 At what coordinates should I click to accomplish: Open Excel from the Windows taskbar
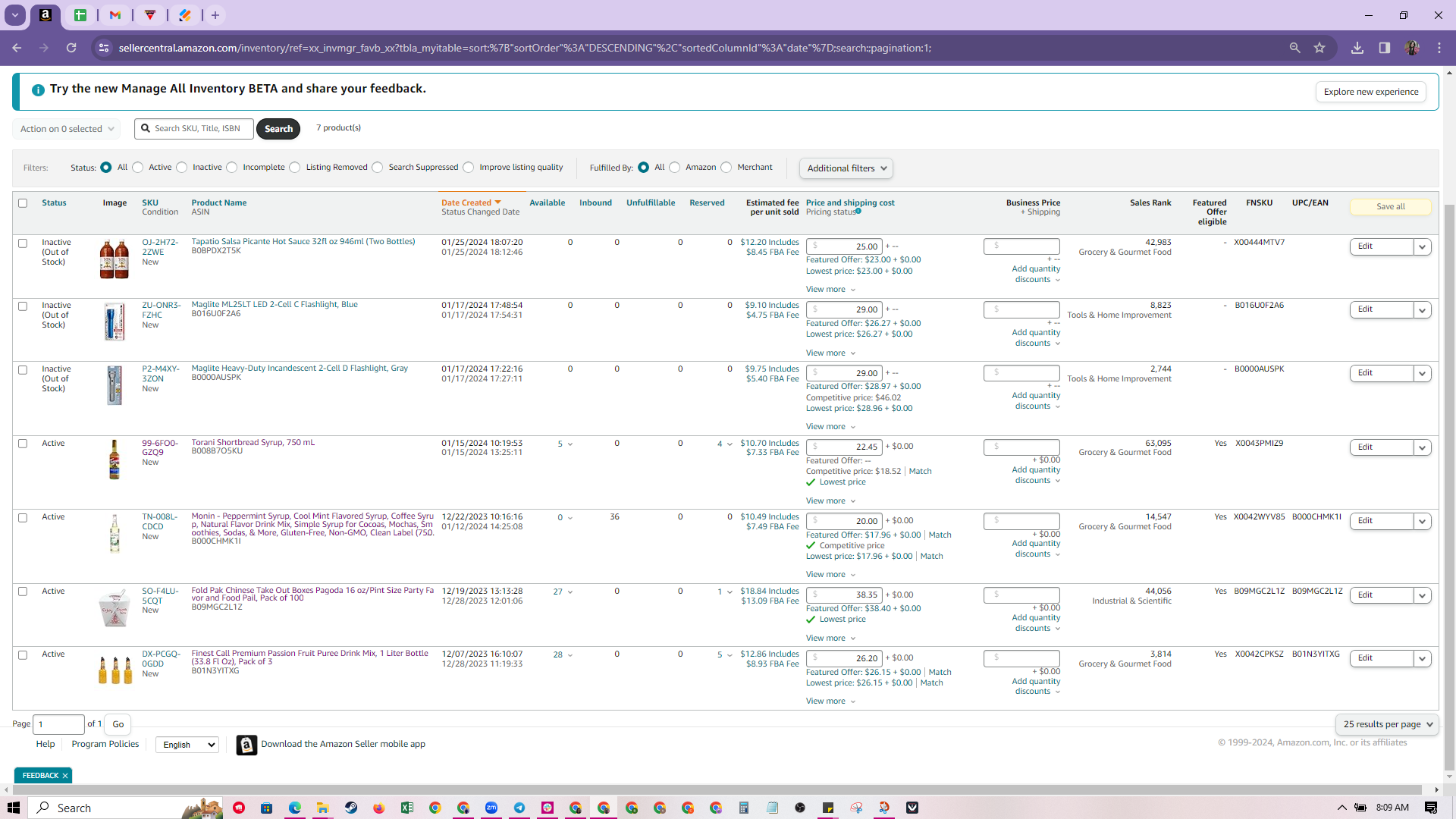(x=407, y=808)
